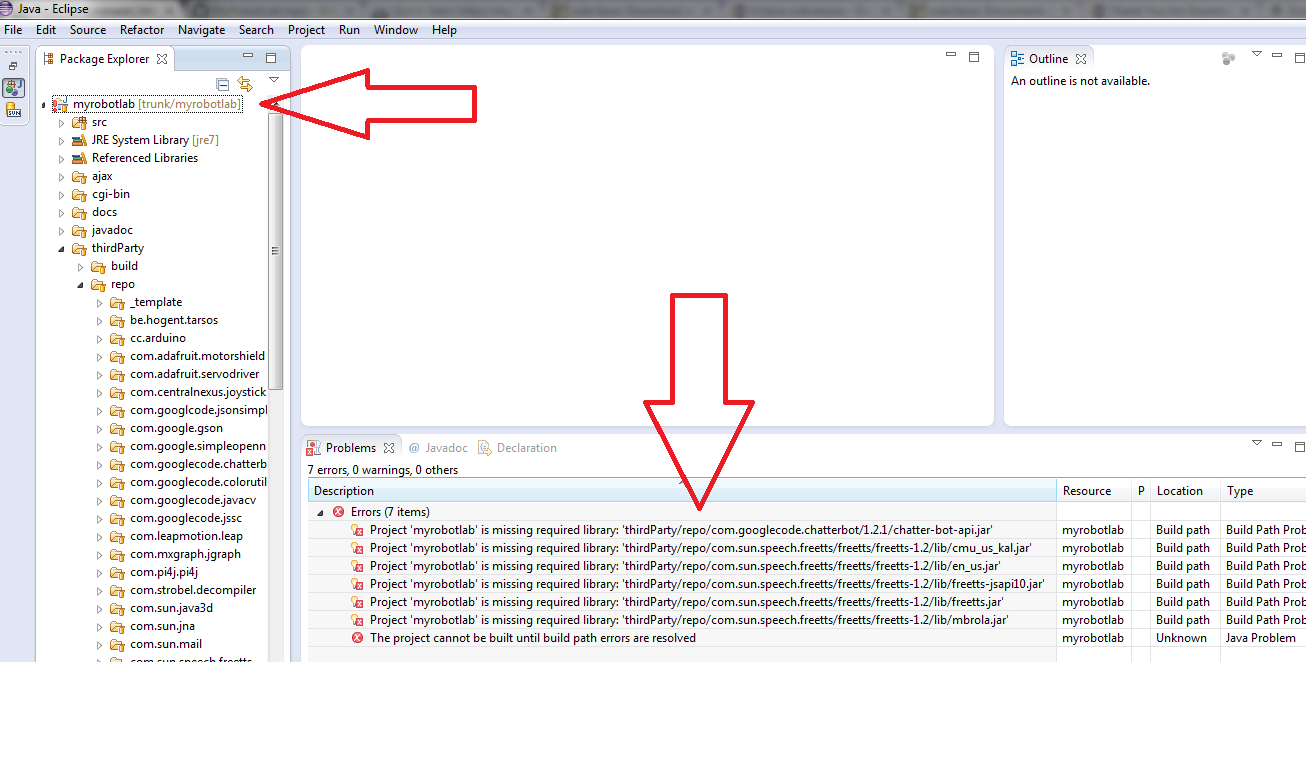Switch to the Javadoc tab
This screenshot has height=761, width=1306.
(x=438, y=448)
